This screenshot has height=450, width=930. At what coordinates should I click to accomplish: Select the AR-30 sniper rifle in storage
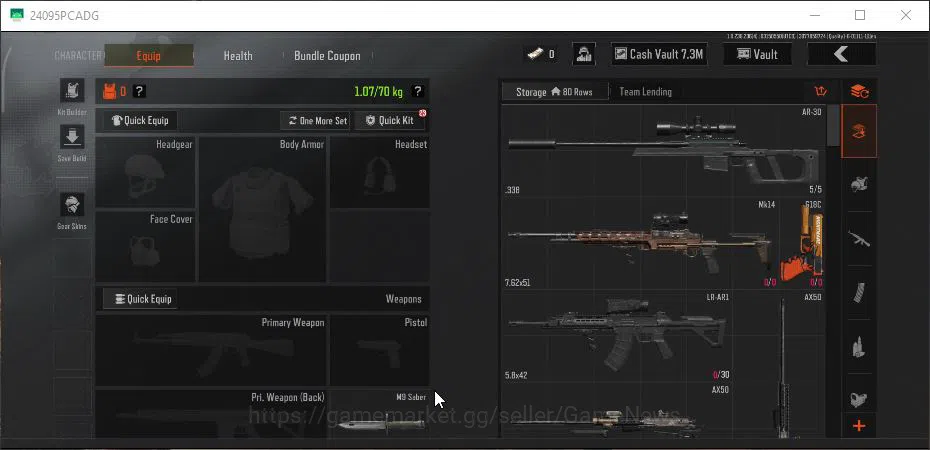[664, 151]
